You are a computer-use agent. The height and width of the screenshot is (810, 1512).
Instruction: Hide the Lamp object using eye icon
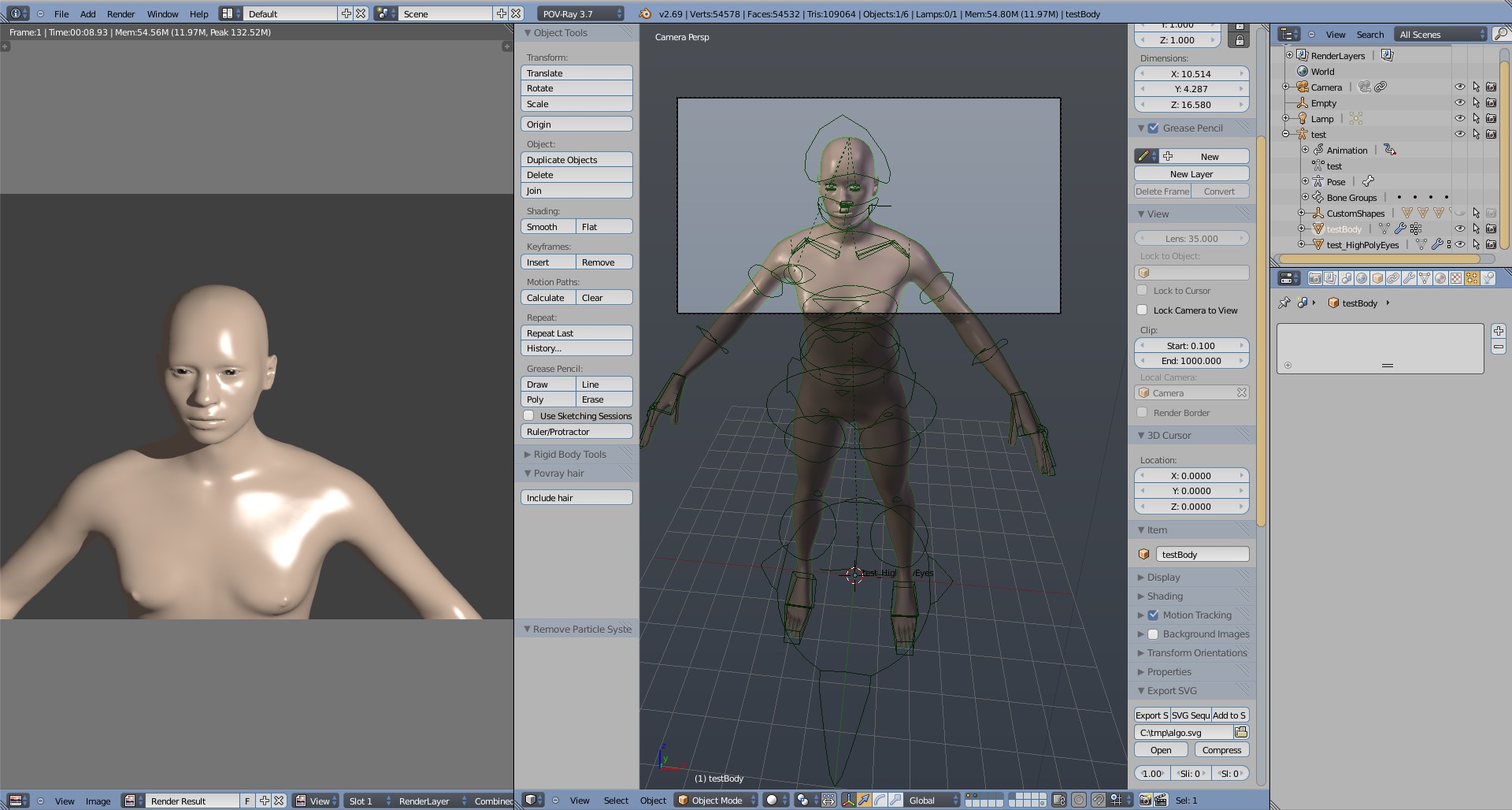pyautogui.click(x=1459, y=118)
